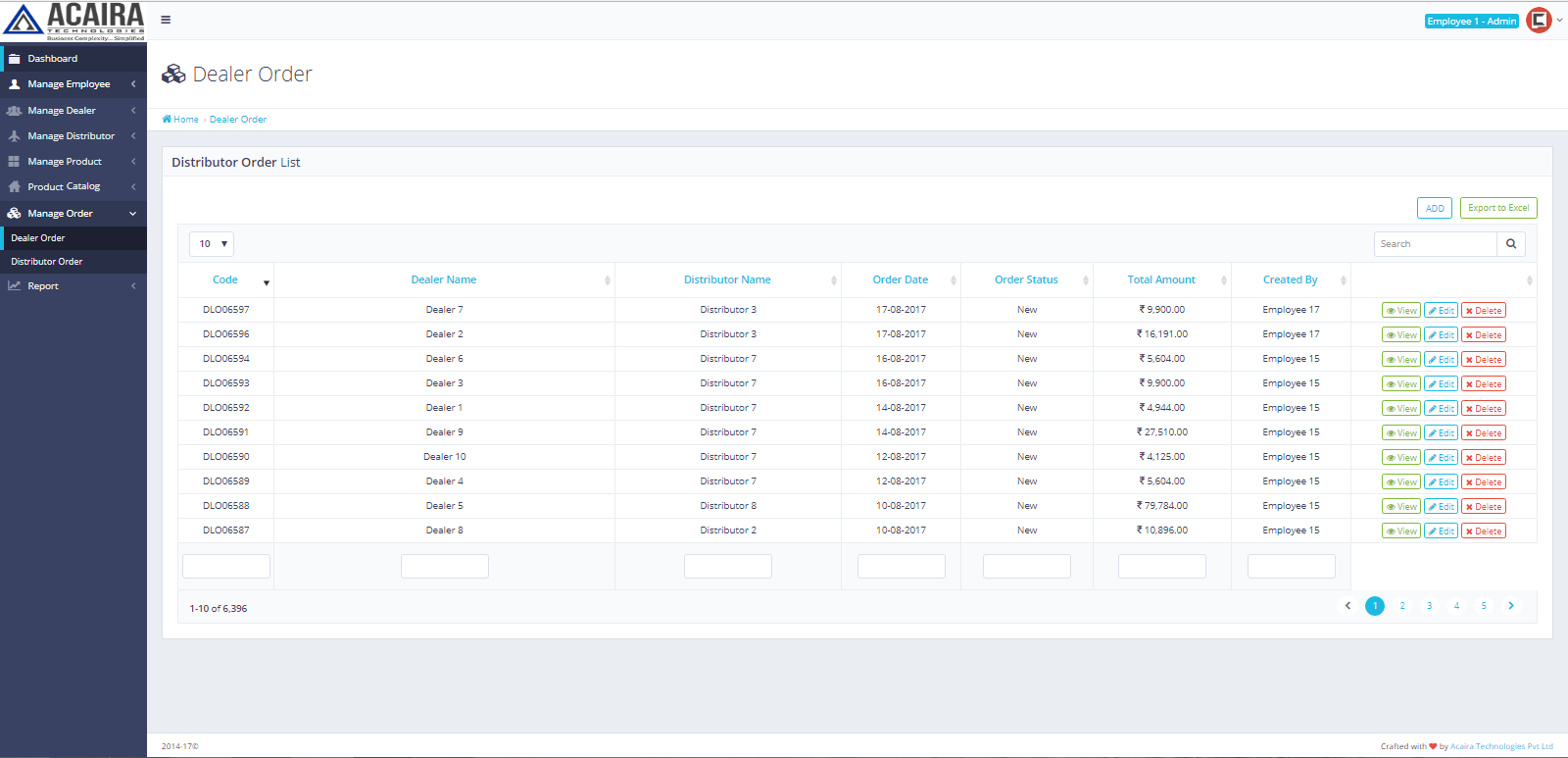Click the ADD button

(1434, 208)
